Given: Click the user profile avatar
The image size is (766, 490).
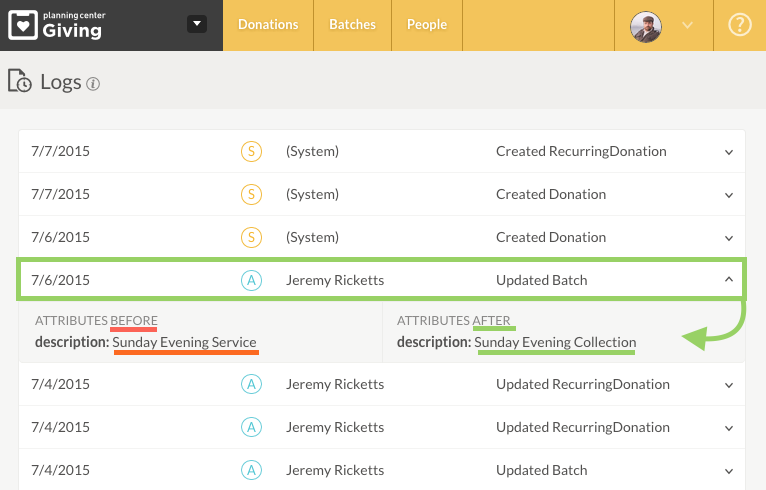Looking at the screenshot, I should tap(646, 26).
